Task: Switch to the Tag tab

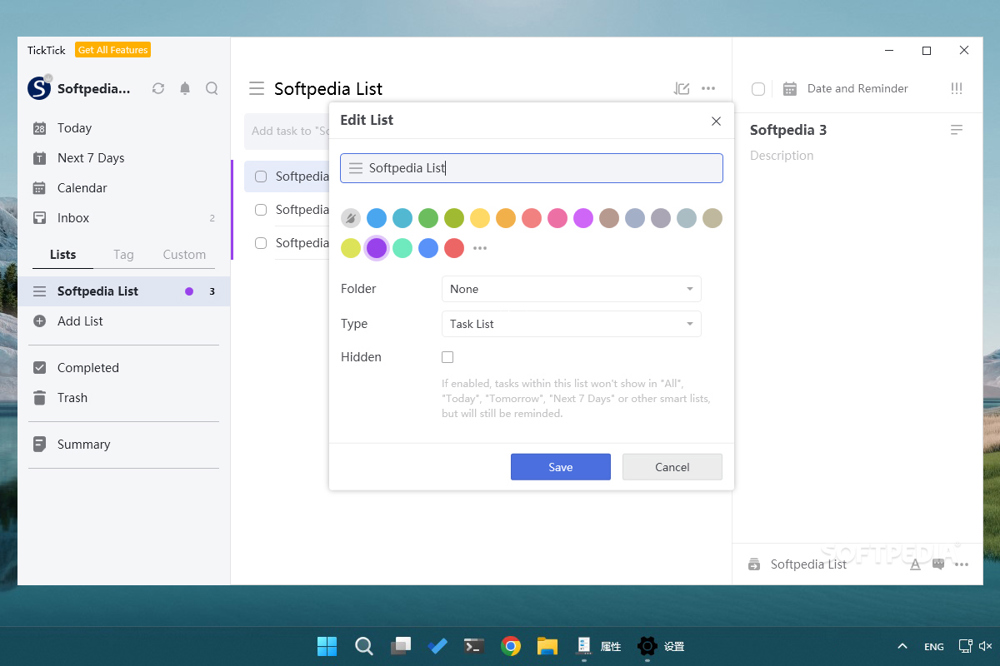Action: tap(124, 255)
